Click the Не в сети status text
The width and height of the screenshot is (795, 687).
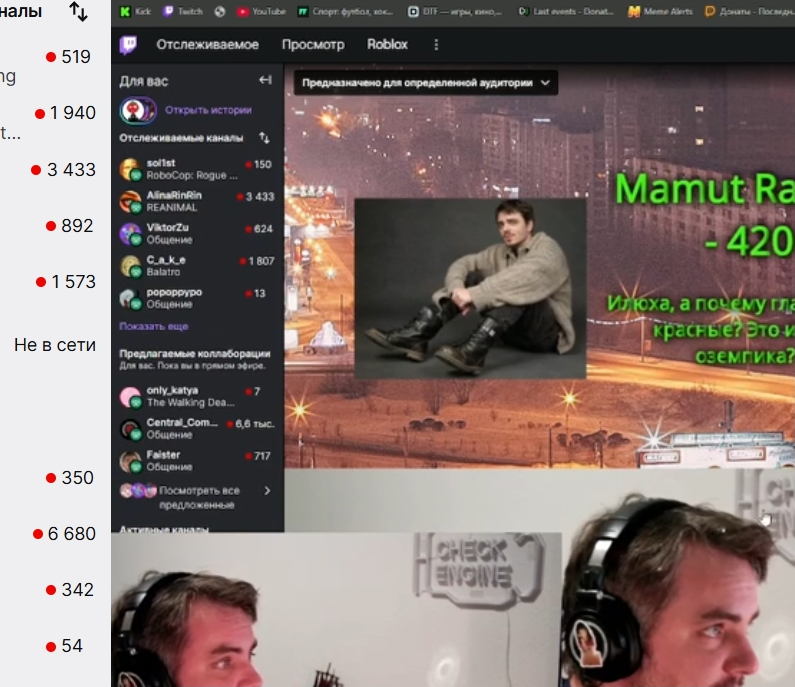click(55, 345)
